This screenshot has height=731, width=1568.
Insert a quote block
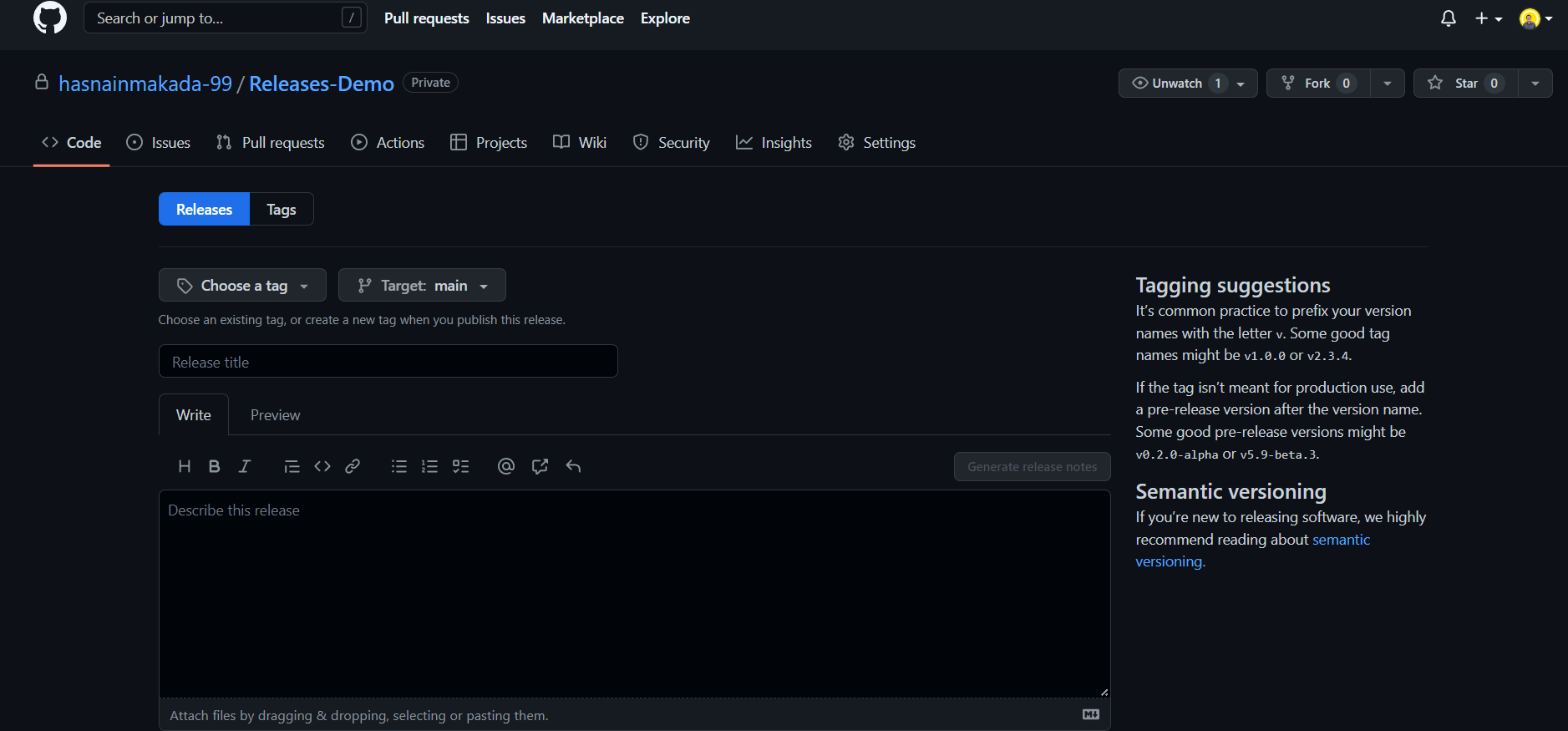click(292, 466)
